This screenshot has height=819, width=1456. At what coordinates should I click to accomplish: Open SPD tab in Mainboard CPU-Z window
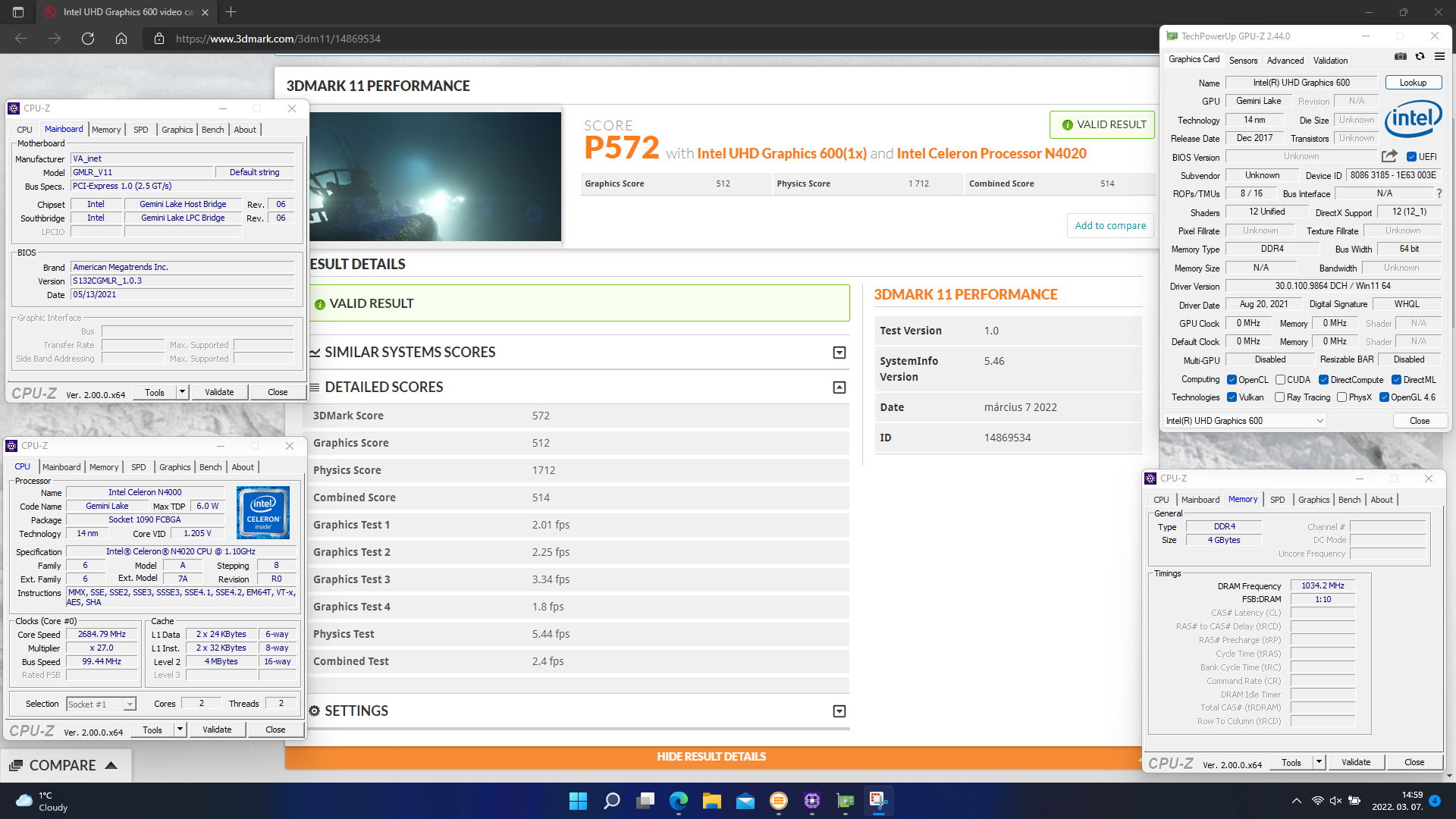141,130
